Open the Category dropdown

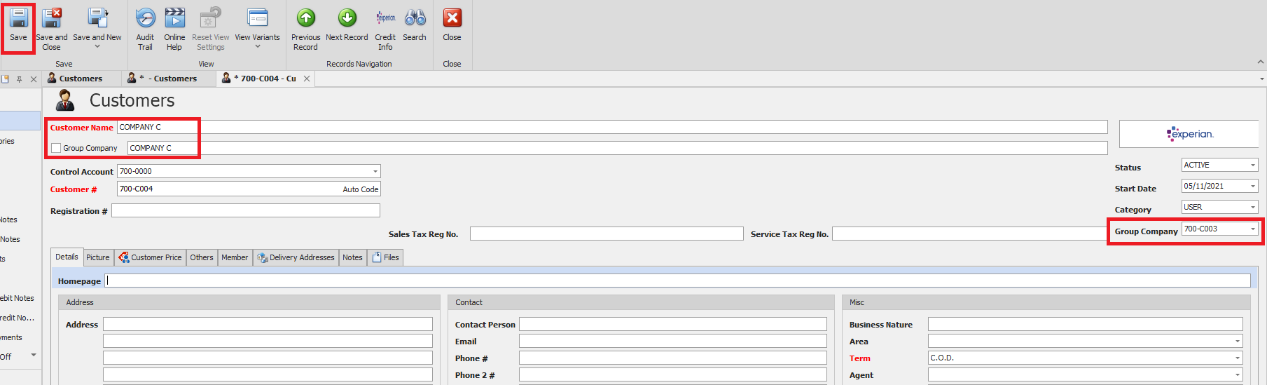coord(1253,208)
